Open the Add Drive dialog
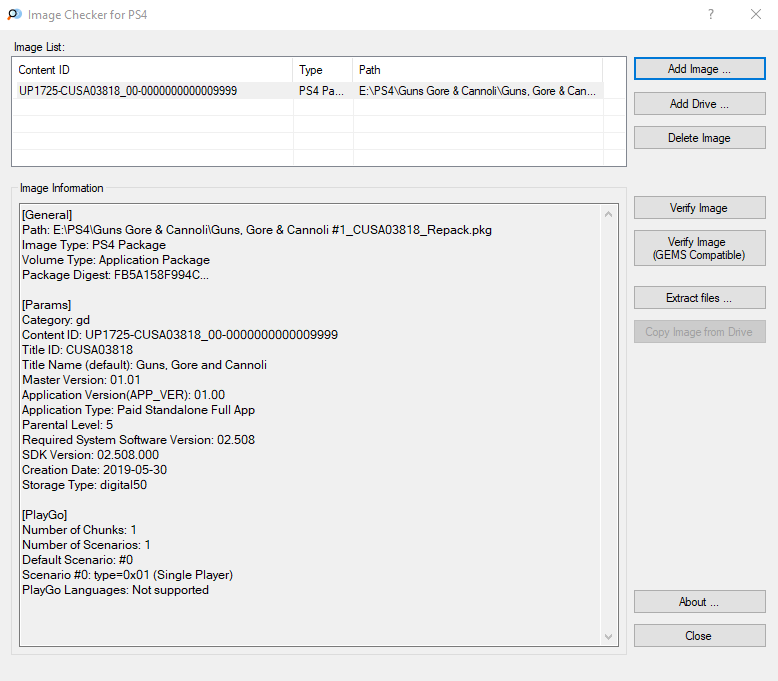This screenshot has height=681, width=778. tap(700, 104)
